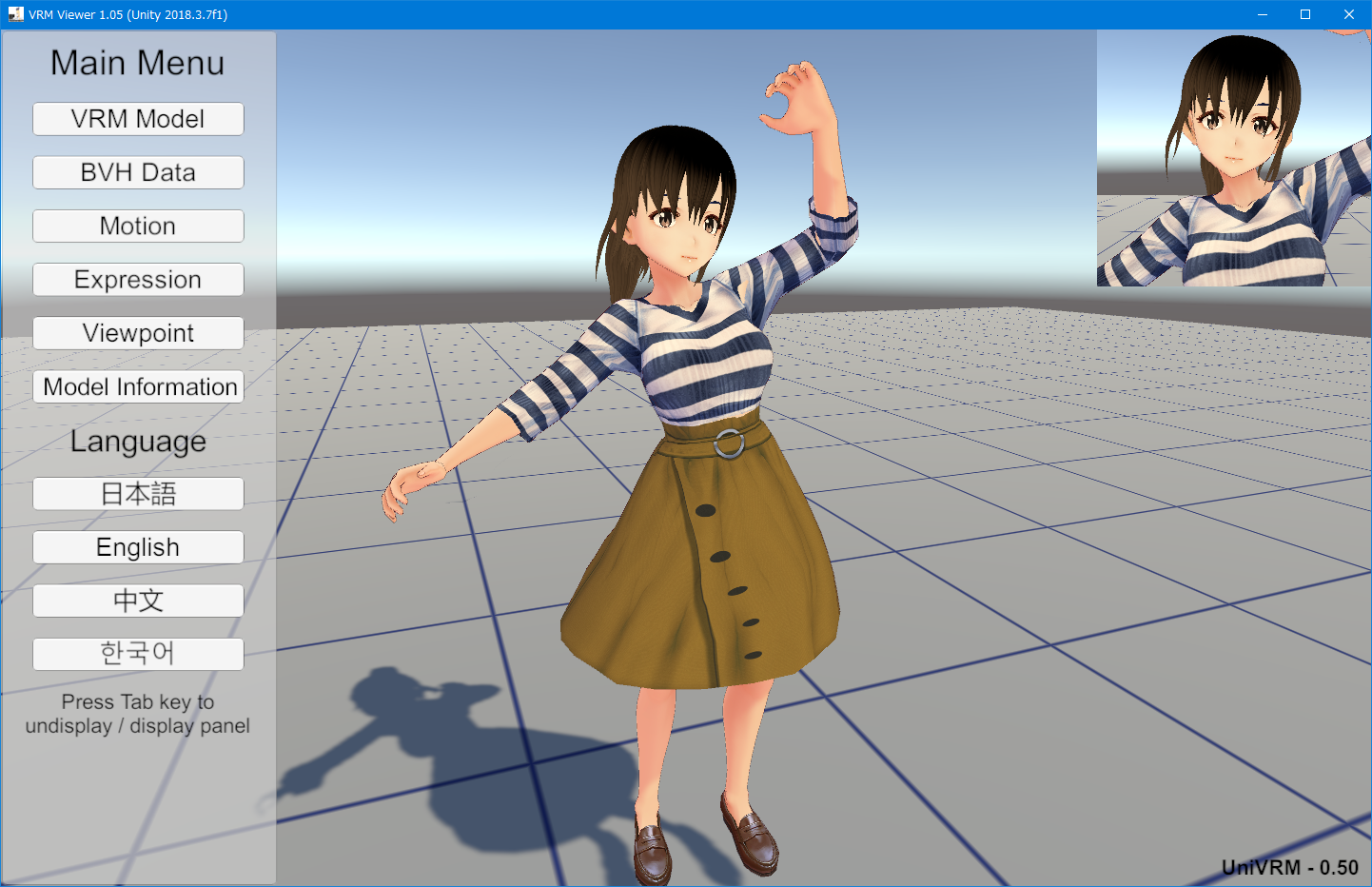
Task: Click the 'Press Tab key to' hint text
Action: click(x=138, y=702)
